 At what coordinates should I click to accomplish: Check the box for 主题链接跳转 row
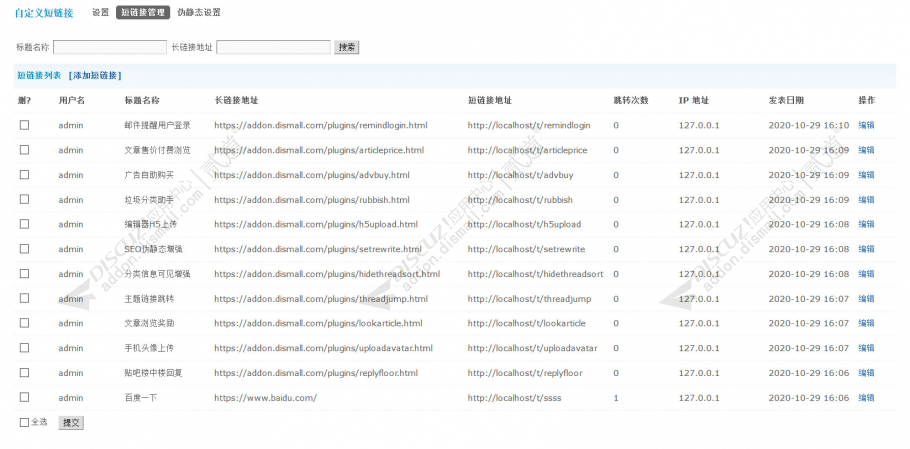(24, 298)
